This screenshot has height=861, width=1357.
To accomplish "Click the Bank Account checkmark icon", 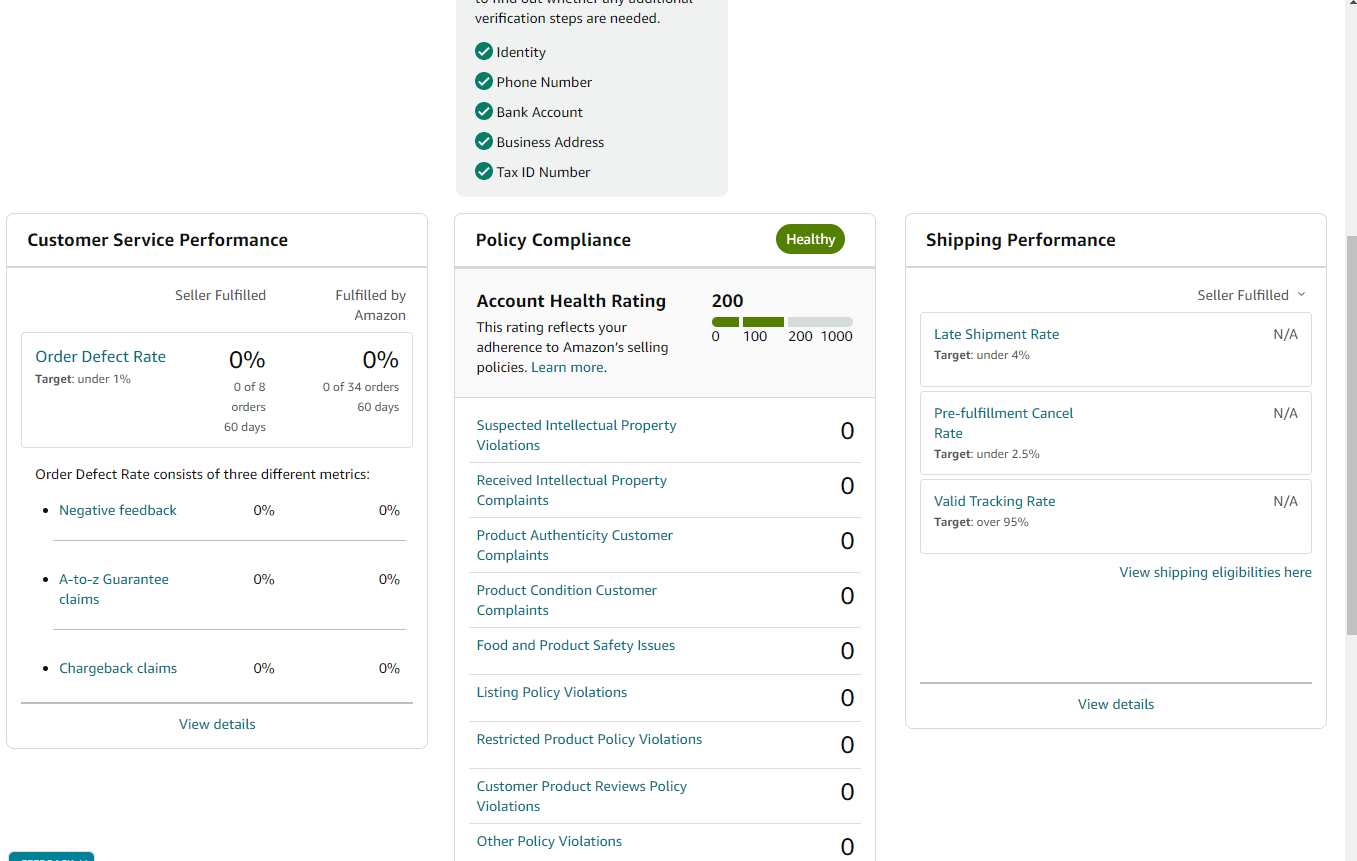I will click(484, 111).
